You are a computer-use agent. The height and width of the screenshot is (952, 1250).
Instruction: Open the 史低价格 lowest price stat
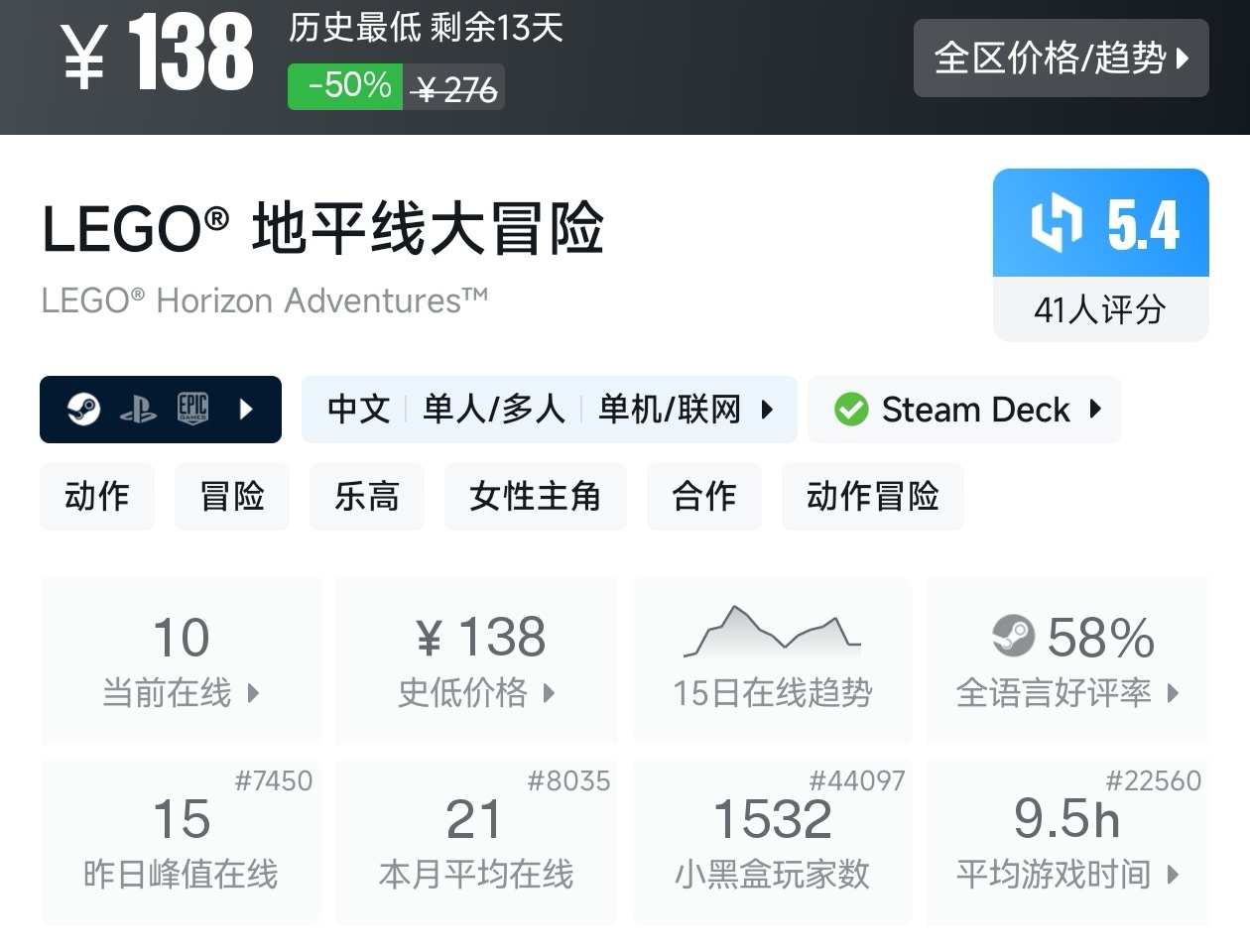[476, 660]
